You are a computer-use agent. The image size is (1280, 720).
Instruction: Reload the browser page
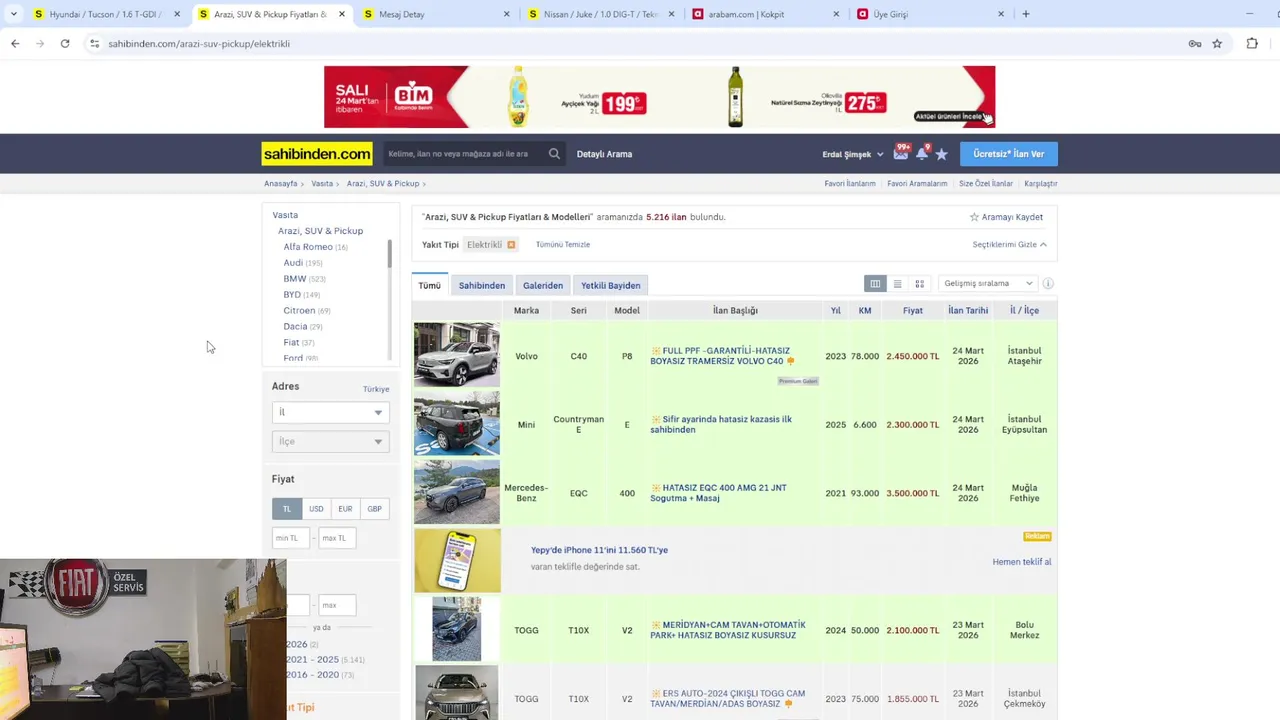pyautogui.click(x=65, y=44)
